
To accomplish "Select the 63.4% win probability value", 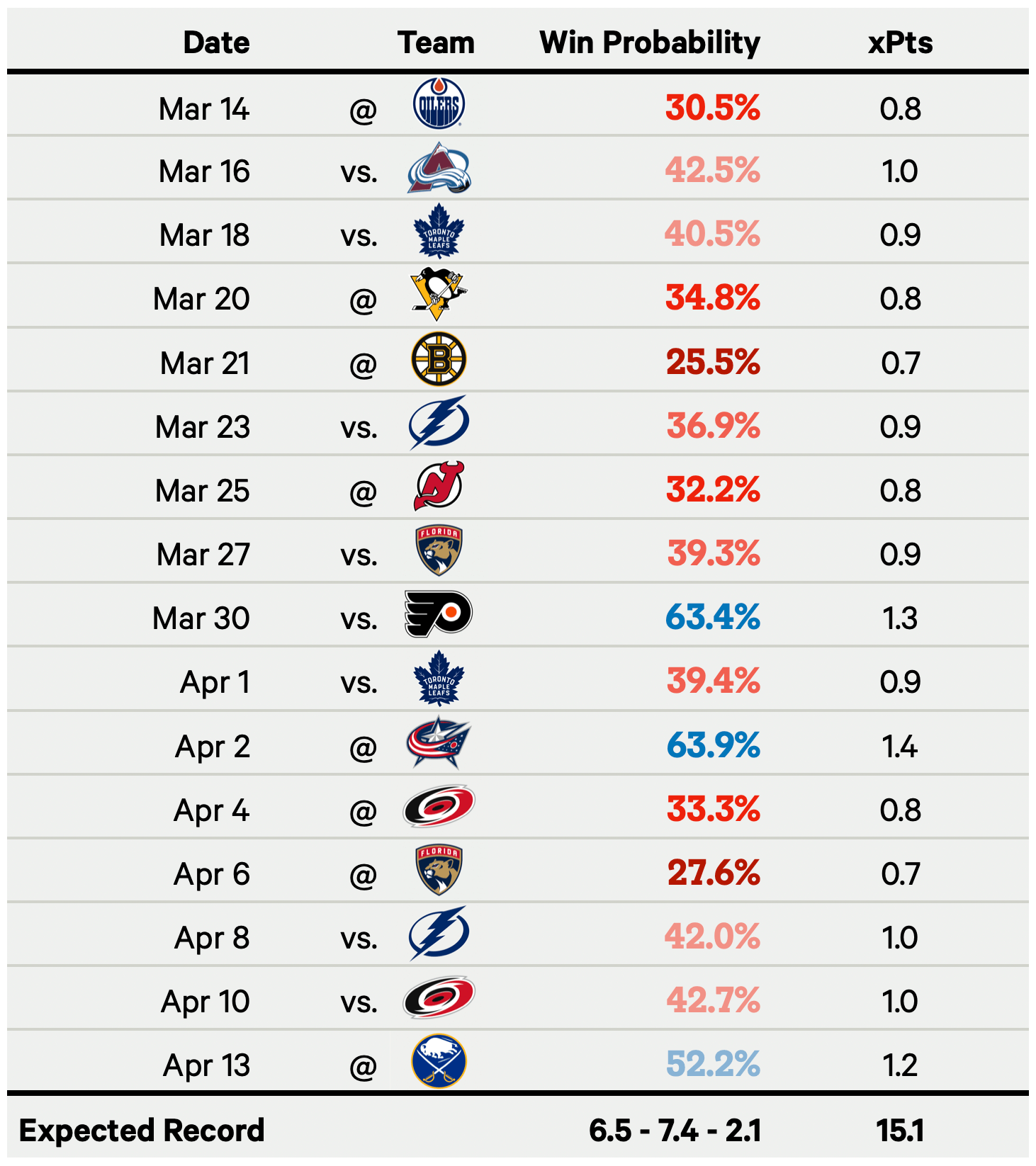I will coord(712,617).
